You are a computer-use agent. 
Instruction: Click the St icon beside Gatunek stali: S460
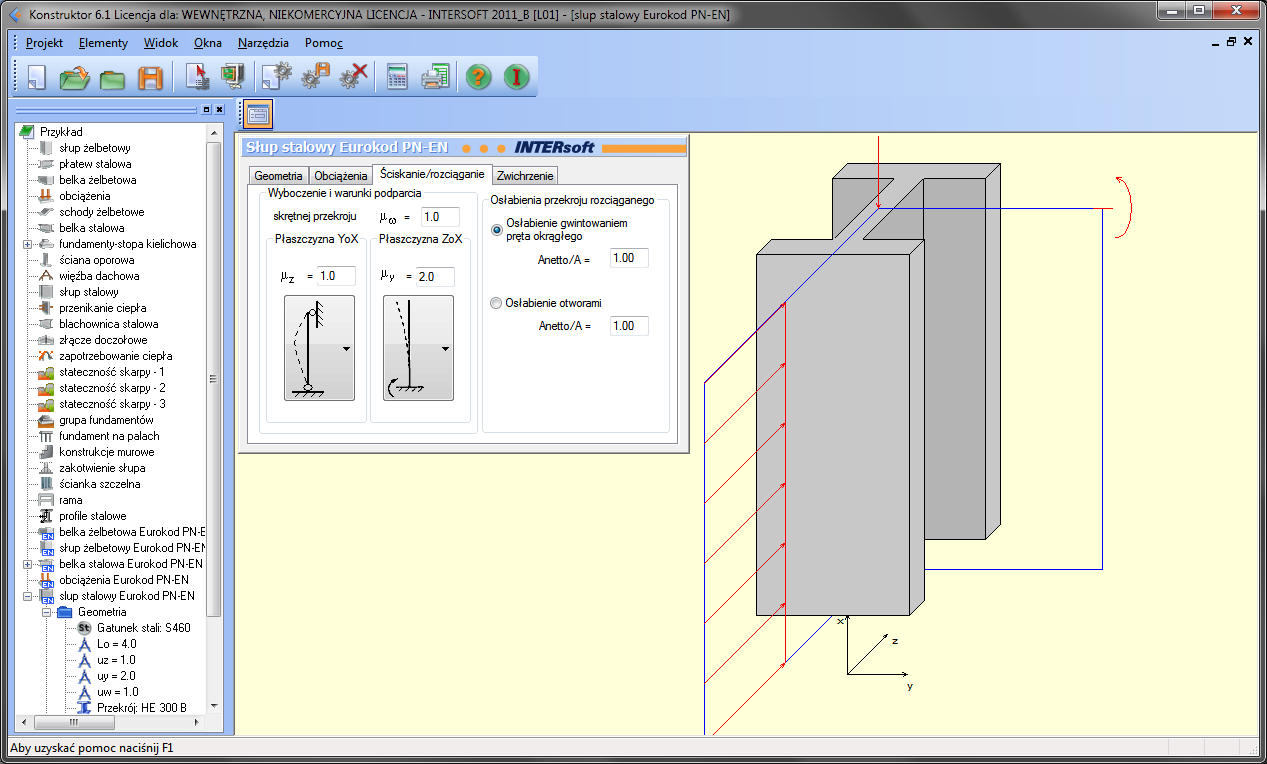[84, 628]
